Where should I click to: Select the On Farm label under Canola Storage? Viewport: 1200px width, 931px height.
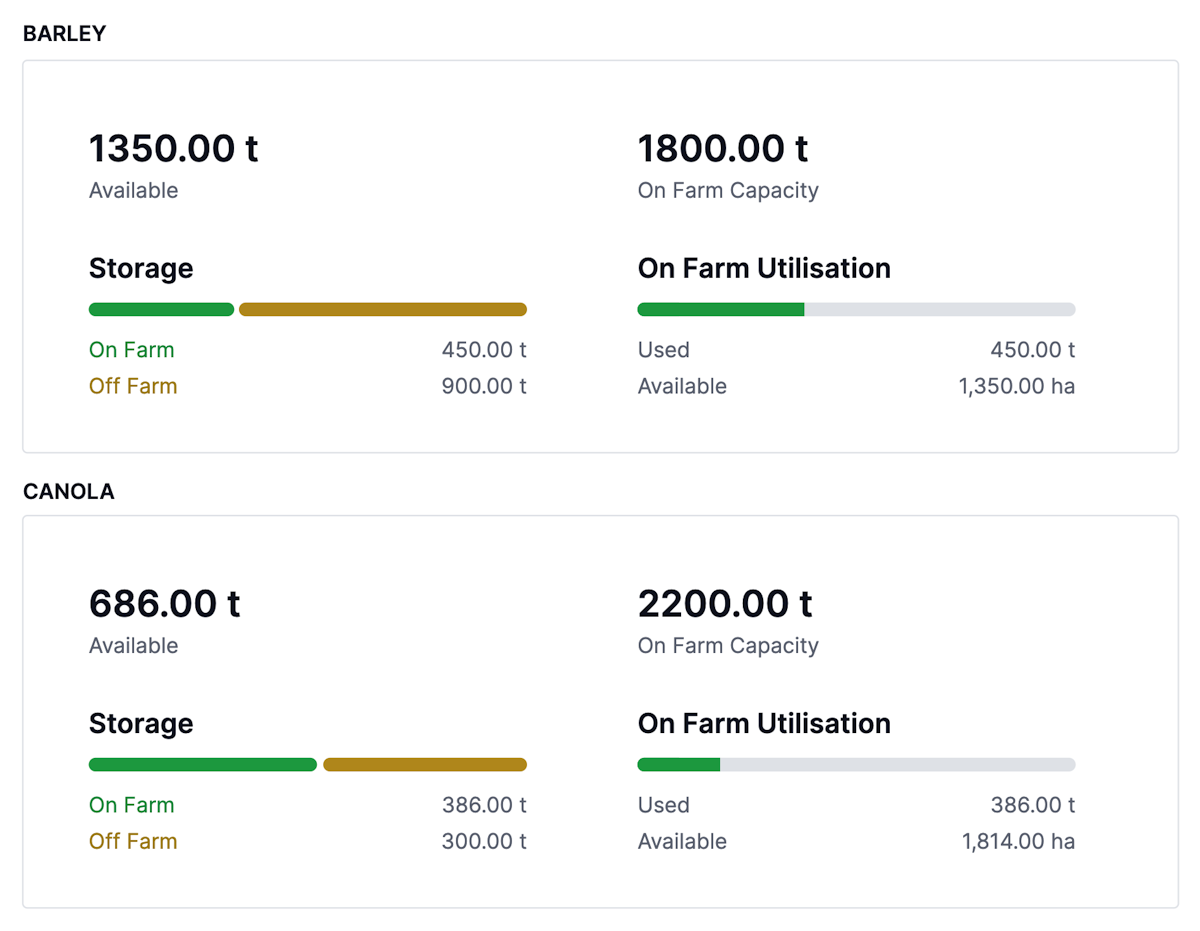131,805
